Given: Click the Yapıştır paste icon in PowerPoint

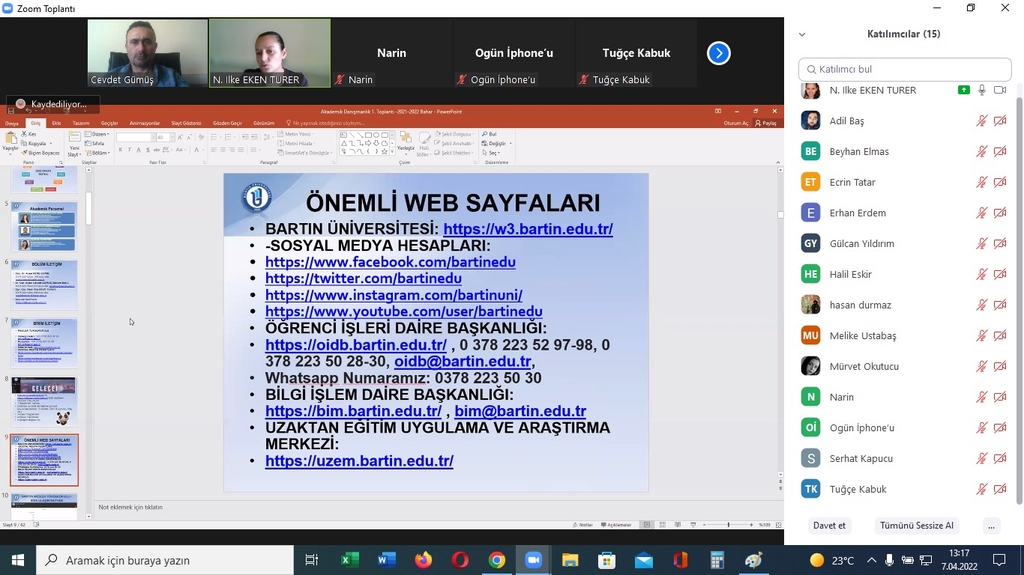Looking at the screenshot, I should [10, 140].
